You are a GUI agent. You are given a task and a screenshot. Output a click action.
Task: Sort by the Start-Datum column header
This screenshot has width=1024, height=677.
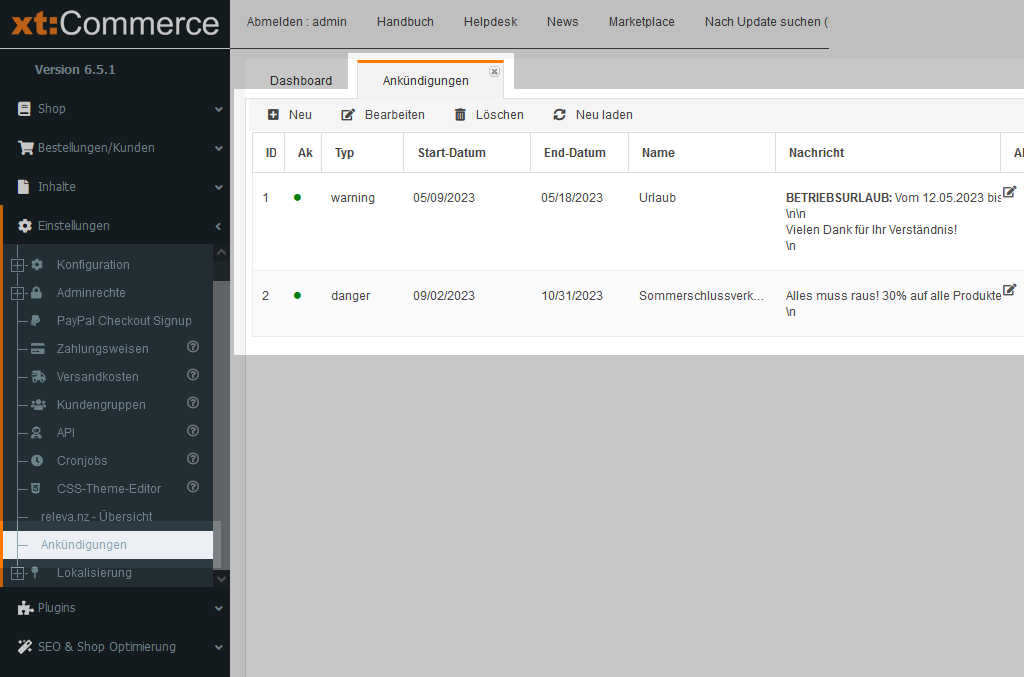[x=452, y=153]
